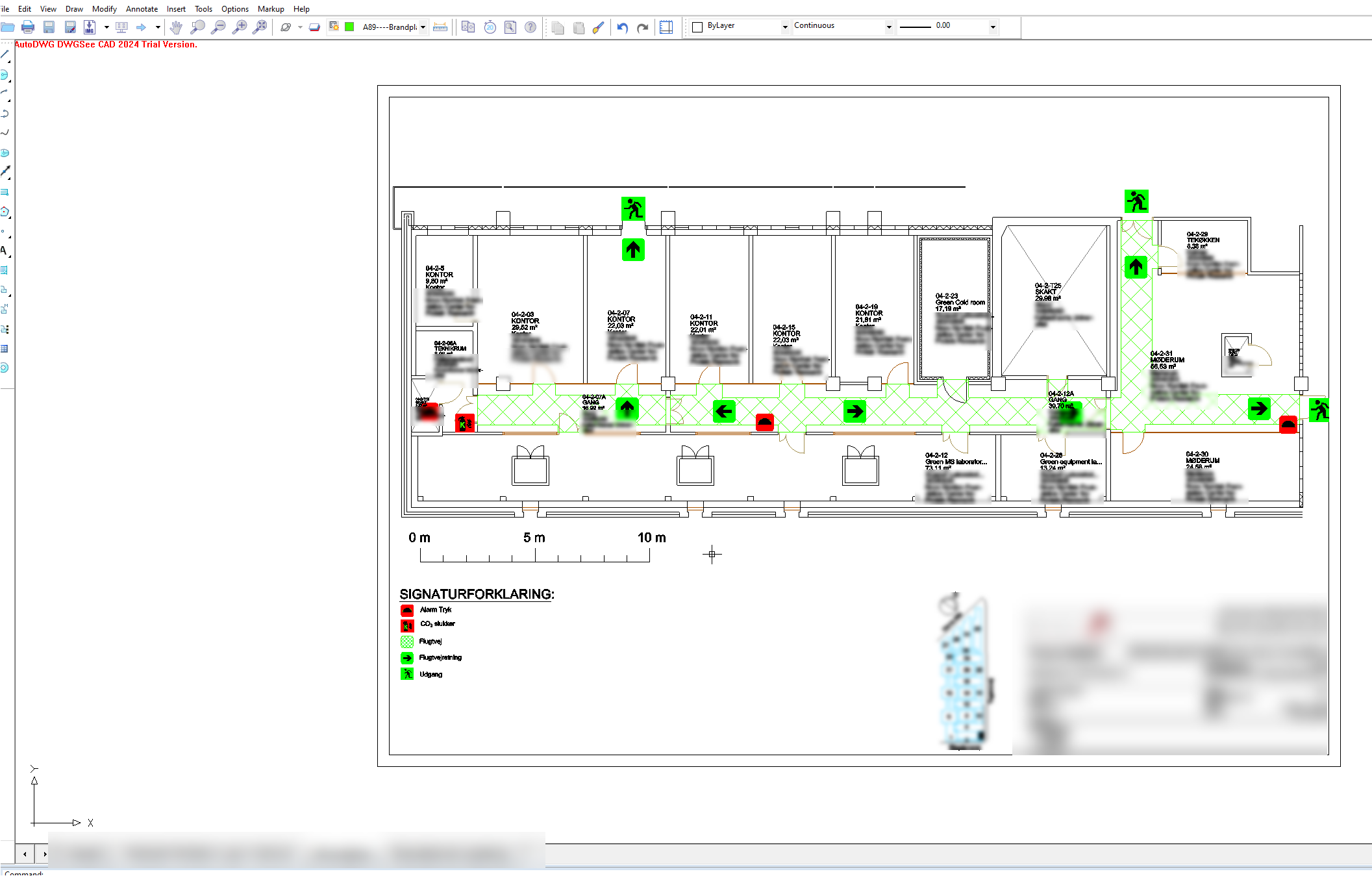Undo the last action
Image resolution: width=1372 pixels, height=876 pixels.
pos(623,27)
